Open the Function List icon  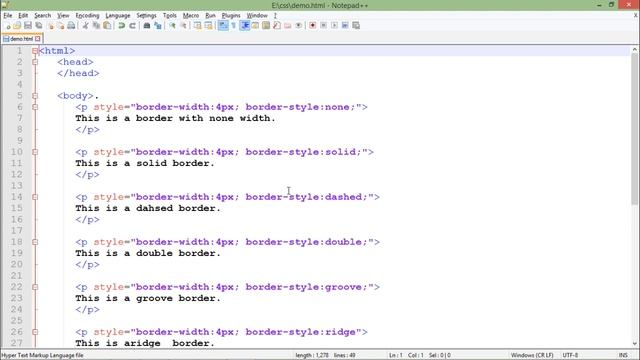277,25
